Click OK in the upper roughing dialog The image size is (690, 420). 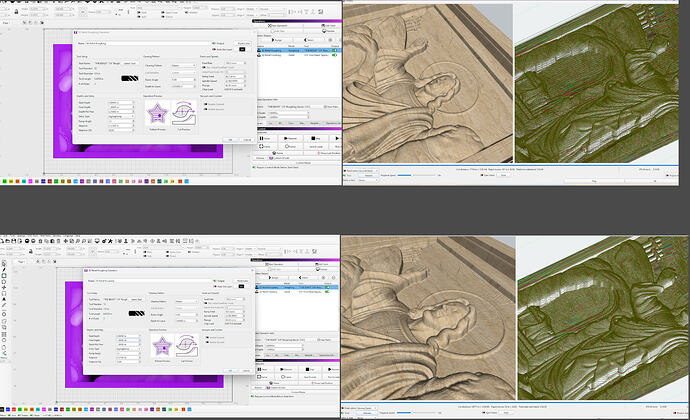pyautogui.click(x=230, y=140)
